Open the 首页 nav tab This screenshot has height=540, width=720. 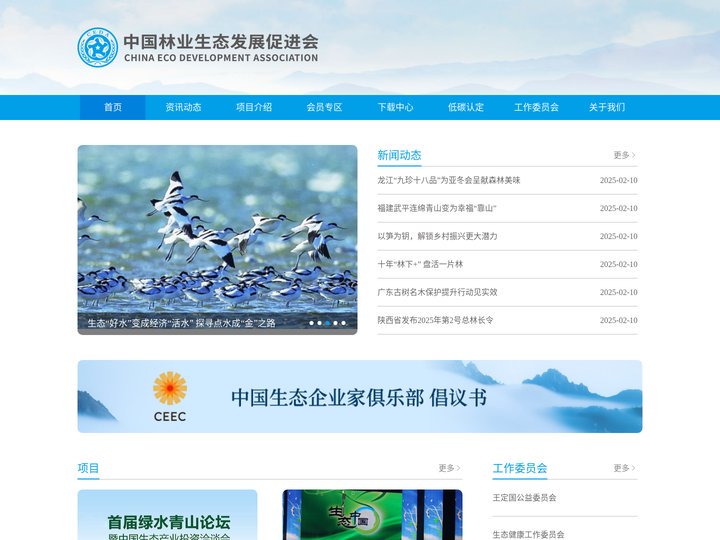[x=112, y=107]
